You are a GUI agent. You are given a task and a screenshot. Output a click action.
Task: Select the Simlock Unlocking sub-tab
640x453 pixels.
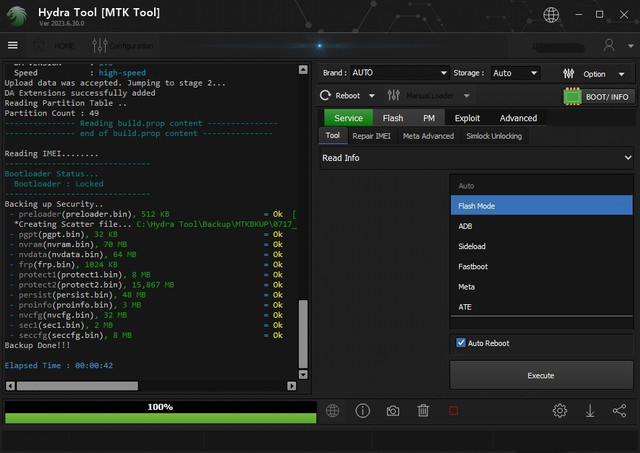pos(494,136)
